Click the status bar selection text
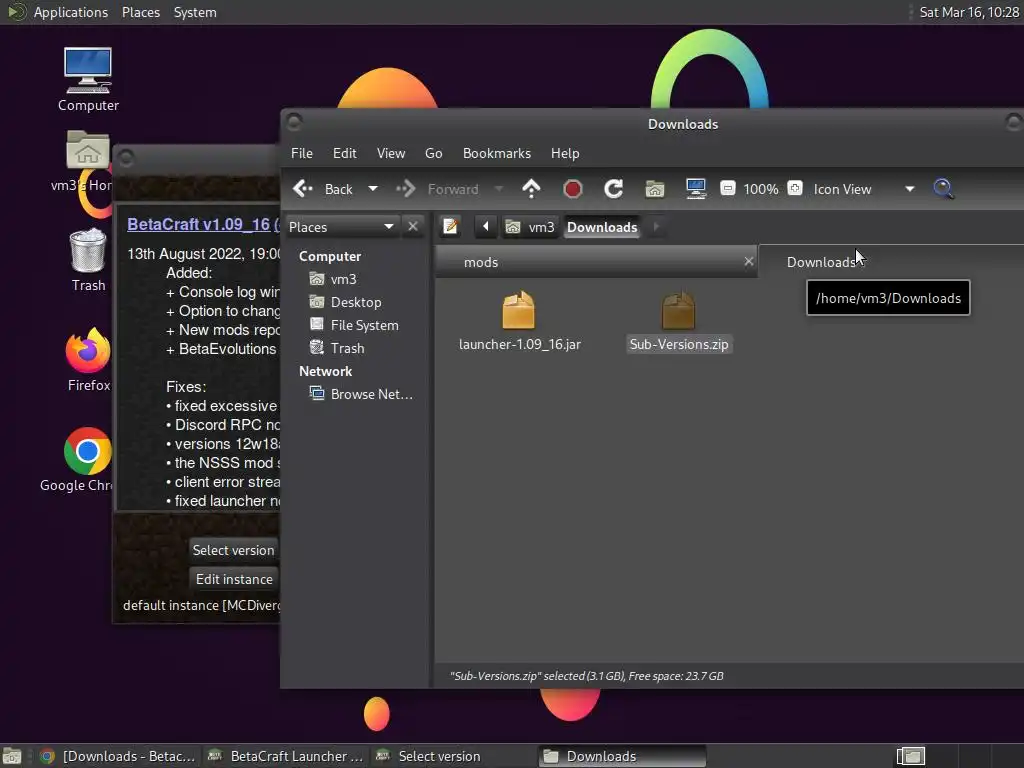The image size is (1024, 768). coord(586,676)
